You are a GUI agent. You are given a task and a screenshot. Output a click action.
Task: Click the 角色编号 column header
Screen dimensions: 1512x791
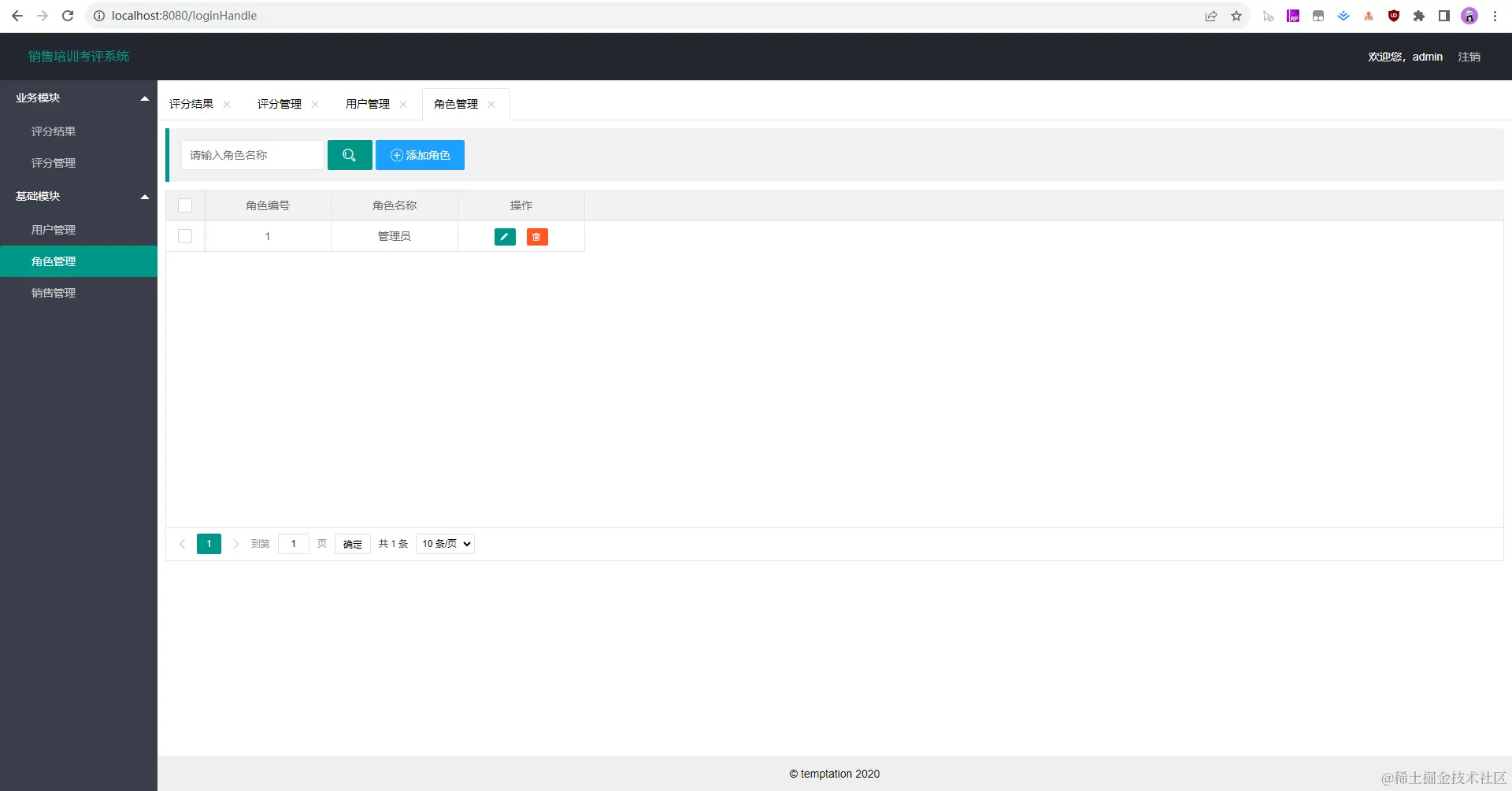(268, 205)
